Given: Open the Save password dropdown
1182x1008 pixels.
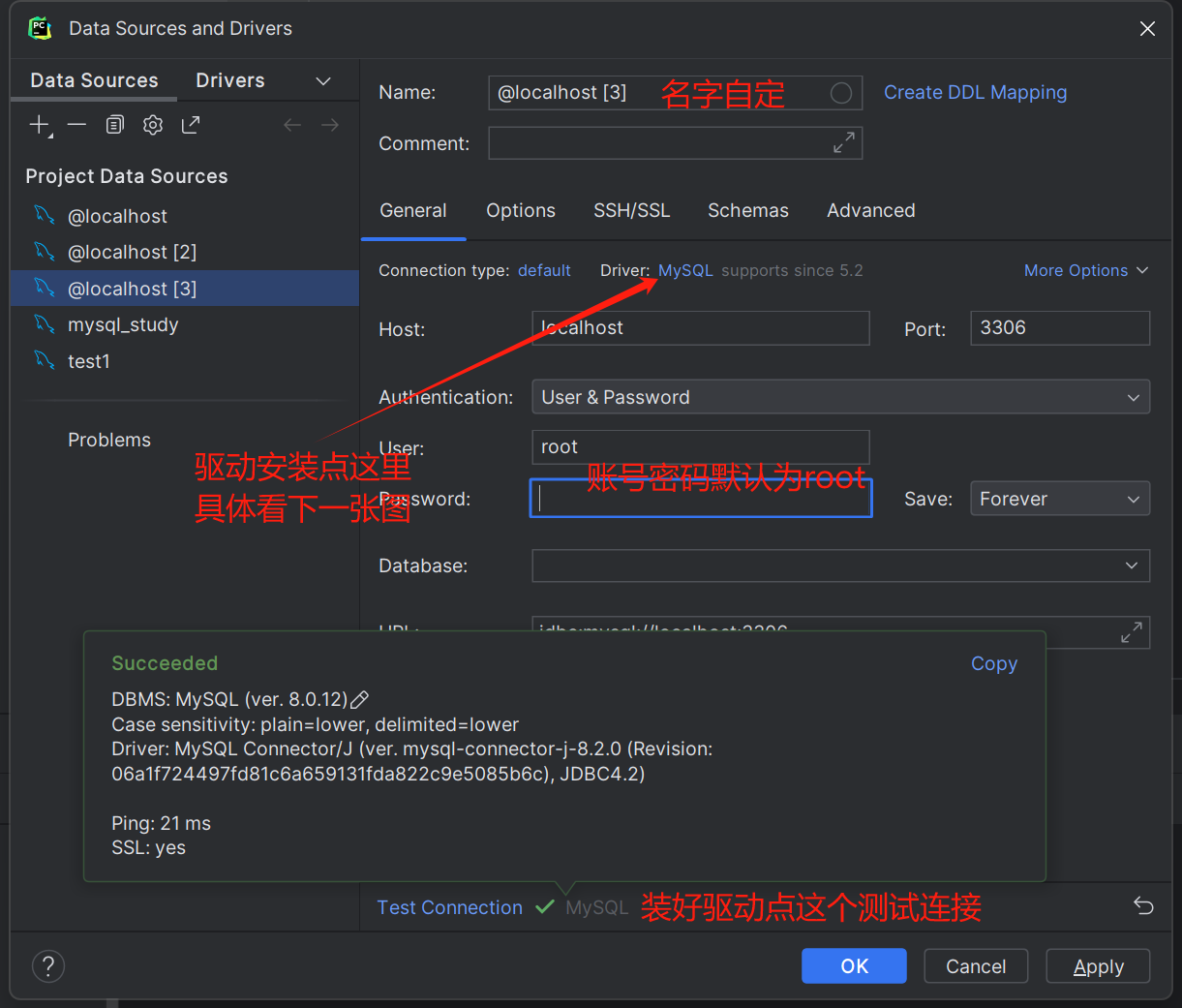Looking at the screenshot, I should [1060, 499].
